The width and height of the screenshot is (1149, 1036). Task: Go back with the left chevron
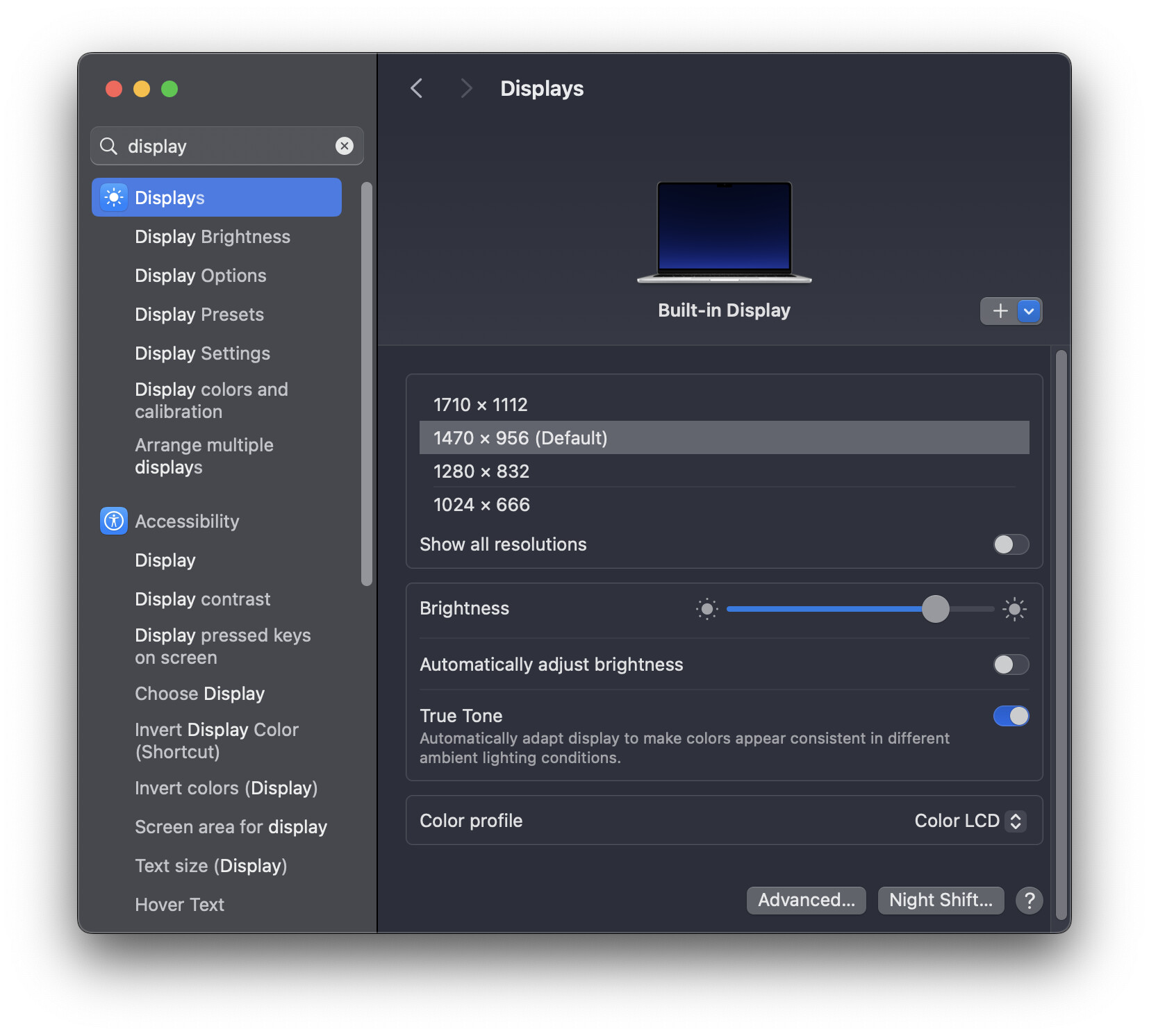(x=417, y=88)
